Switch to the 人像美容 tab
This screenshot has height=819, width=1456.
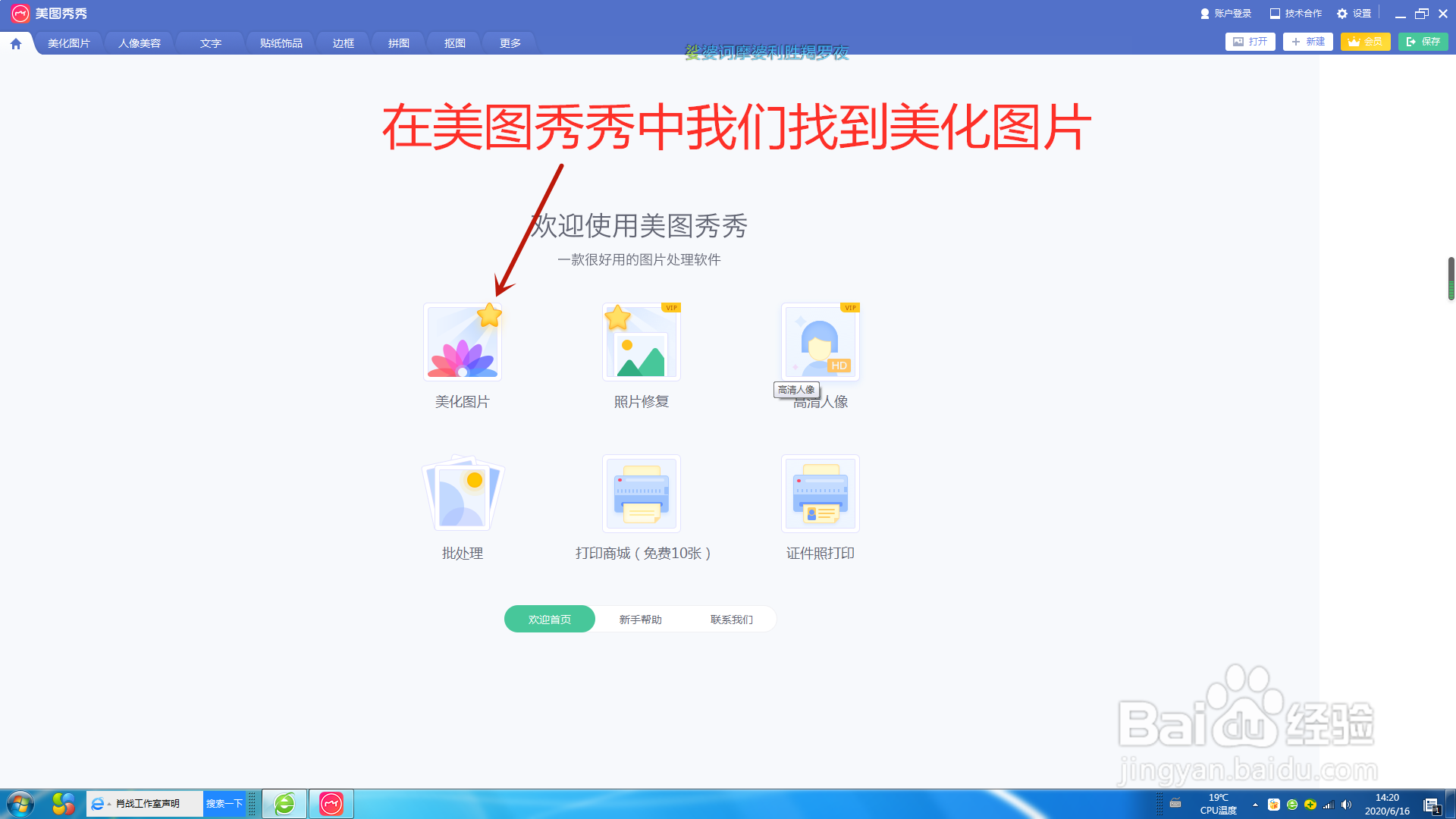pos(140,43)
